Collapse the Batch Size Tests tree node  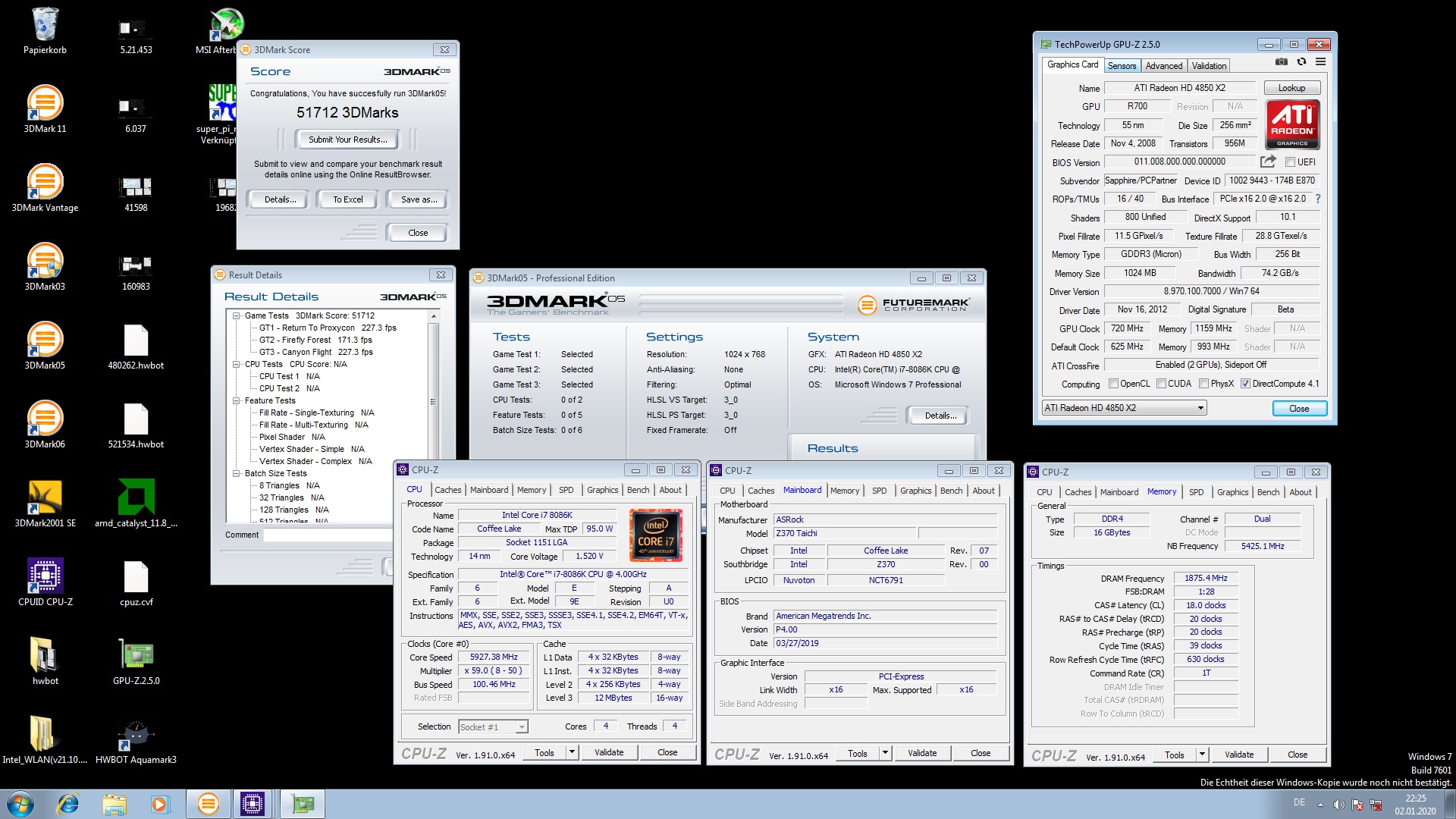237,473
